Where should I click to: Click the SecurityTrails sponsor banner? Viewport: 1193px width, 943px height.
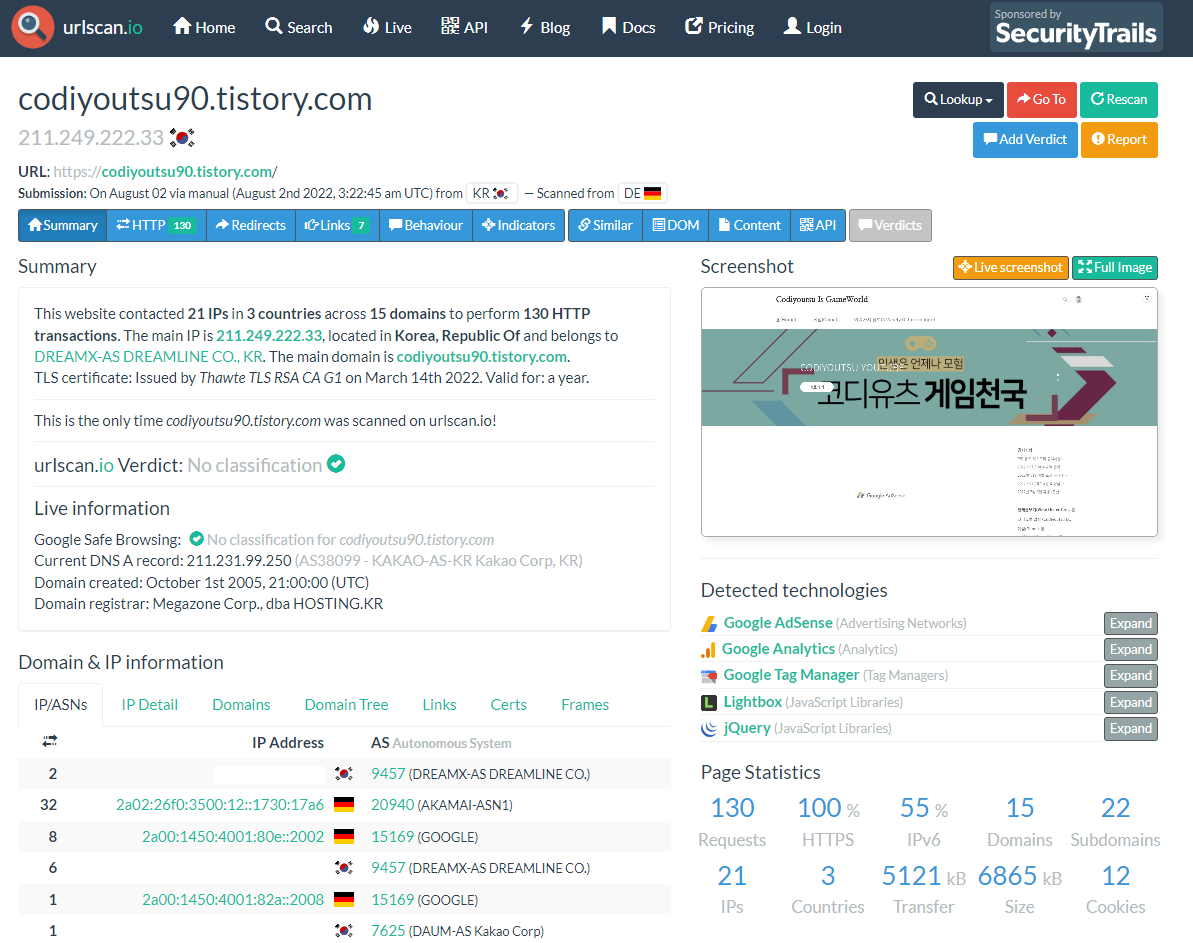1076,27
